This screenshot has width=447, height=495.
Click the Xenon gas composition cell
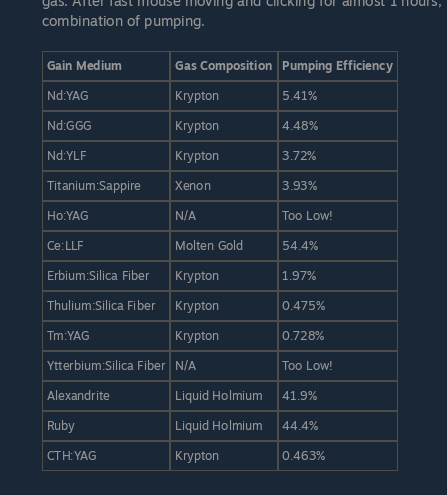click(x=224, y=186)
